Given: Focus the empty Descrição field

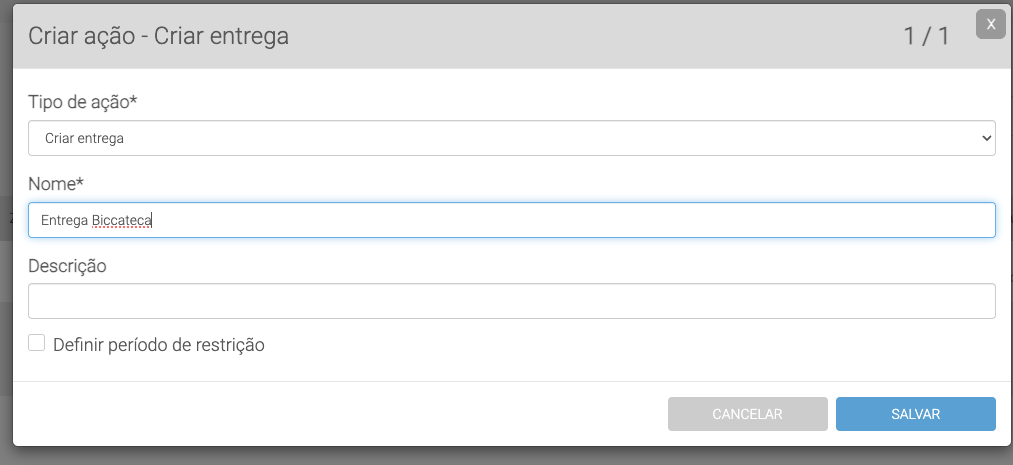Looking at the screenshot, I should 510,301.
